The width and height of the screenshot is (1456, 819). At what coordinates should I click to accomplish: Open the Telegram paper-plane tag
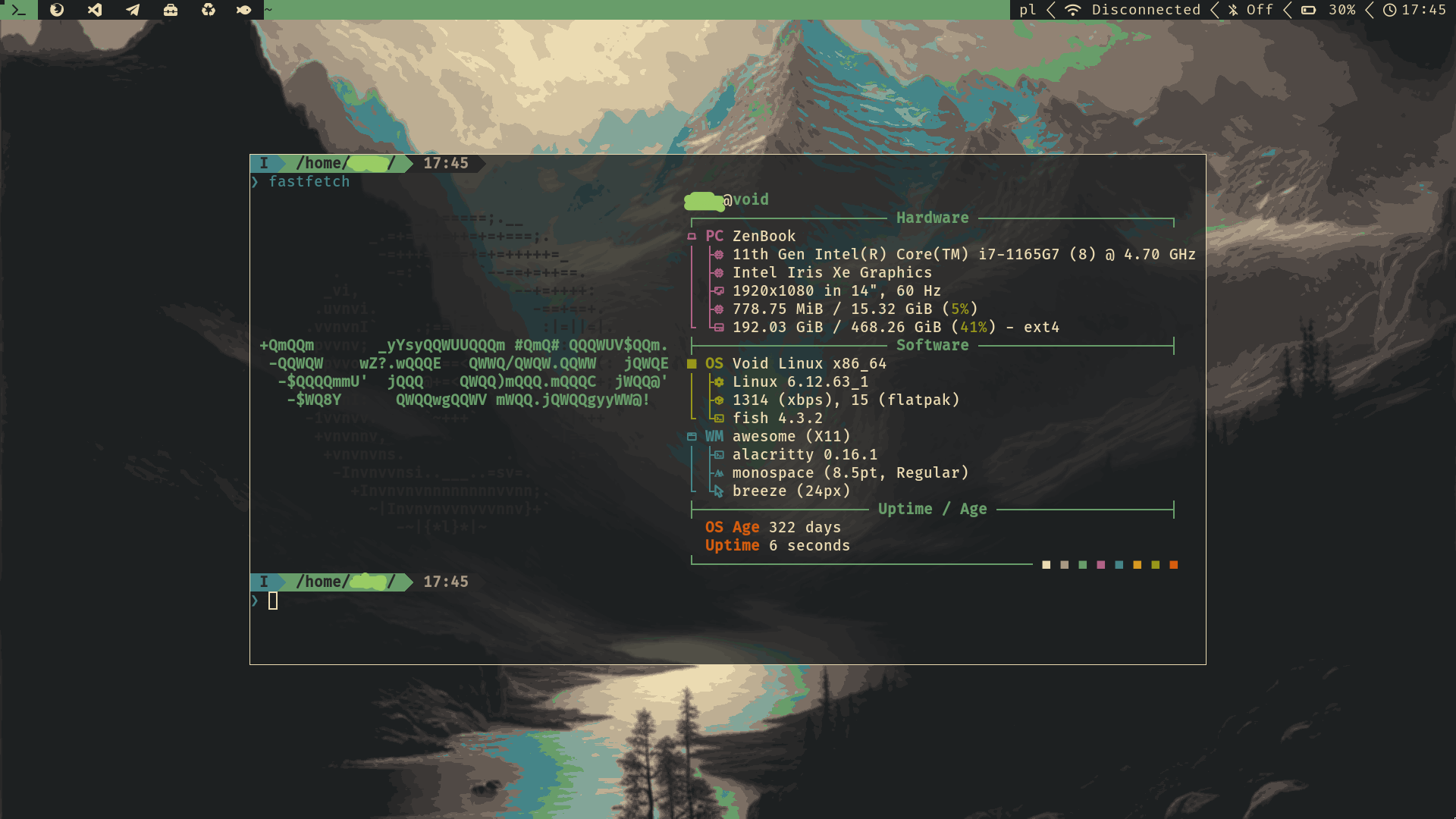coord(133,10)
